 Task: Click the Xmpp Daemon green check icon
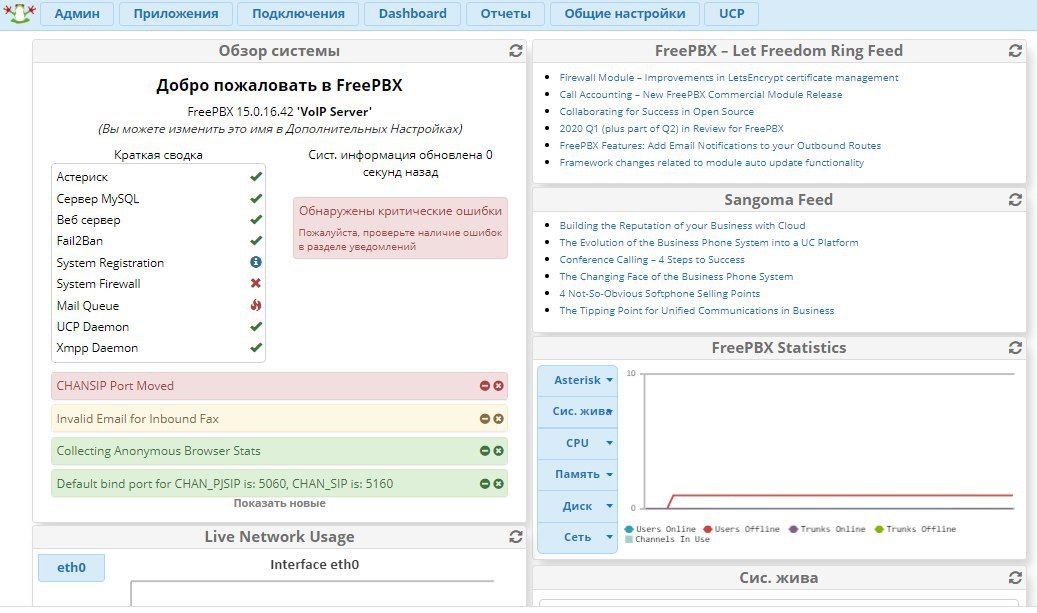(x=256, y=348)
